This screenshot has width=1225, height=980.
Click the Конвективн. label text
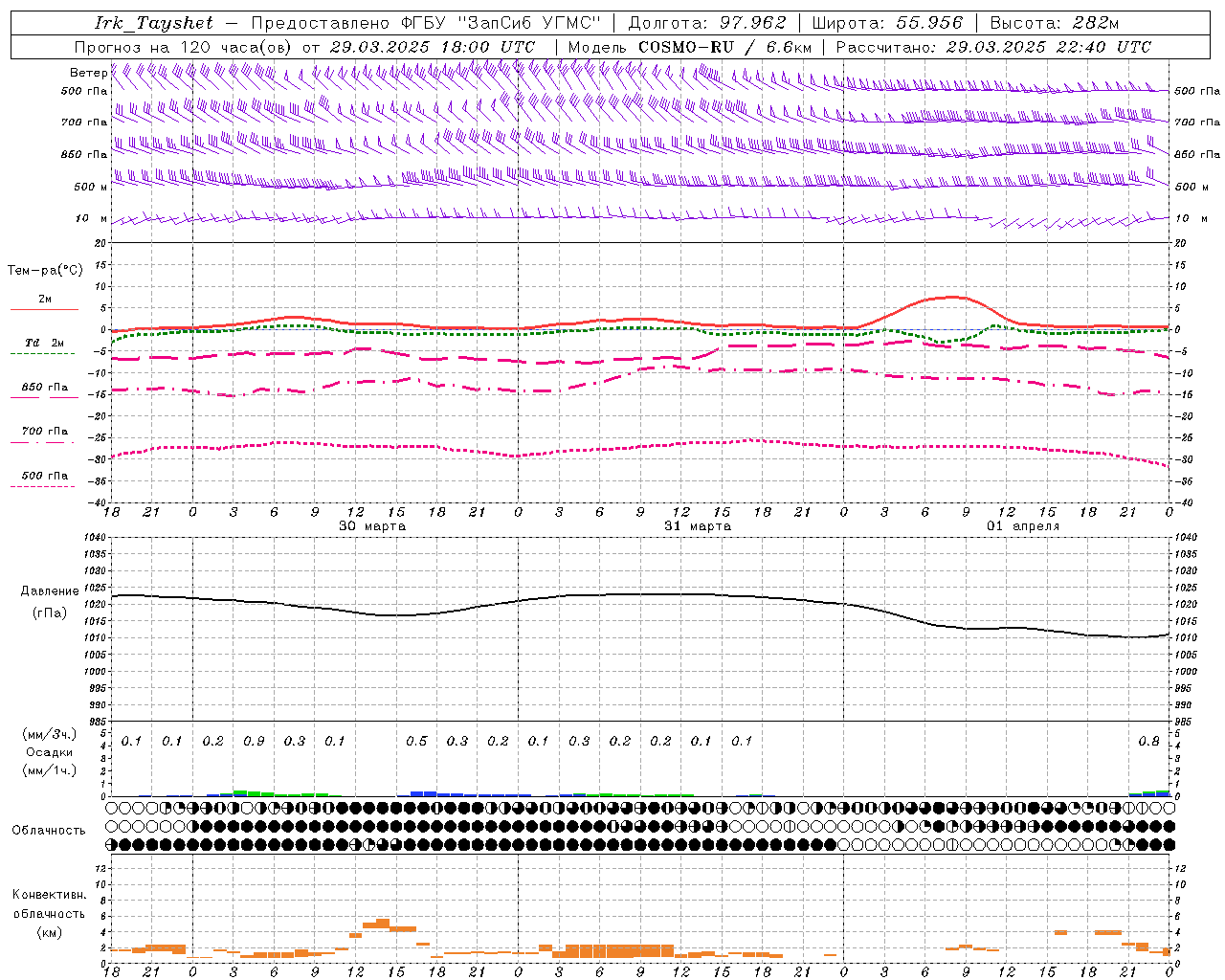[x=49, y=895]
